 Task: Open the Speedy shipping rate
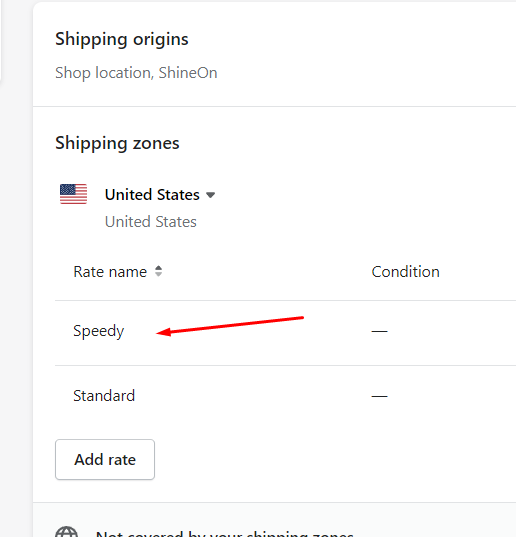tap(99, 331)
